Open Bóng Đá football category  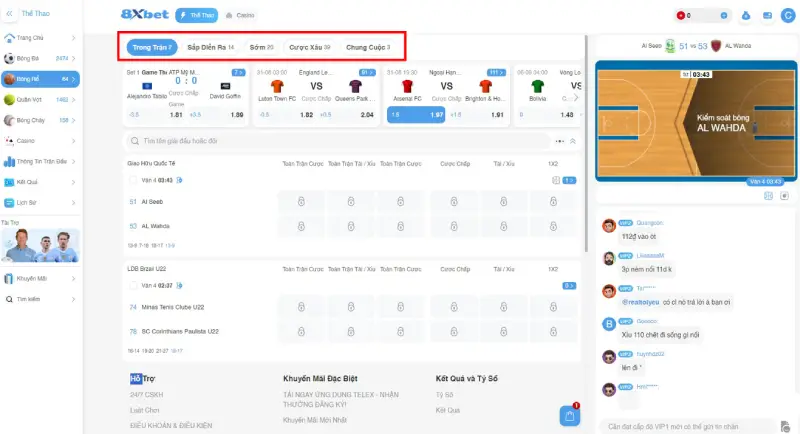click(28, 58)
